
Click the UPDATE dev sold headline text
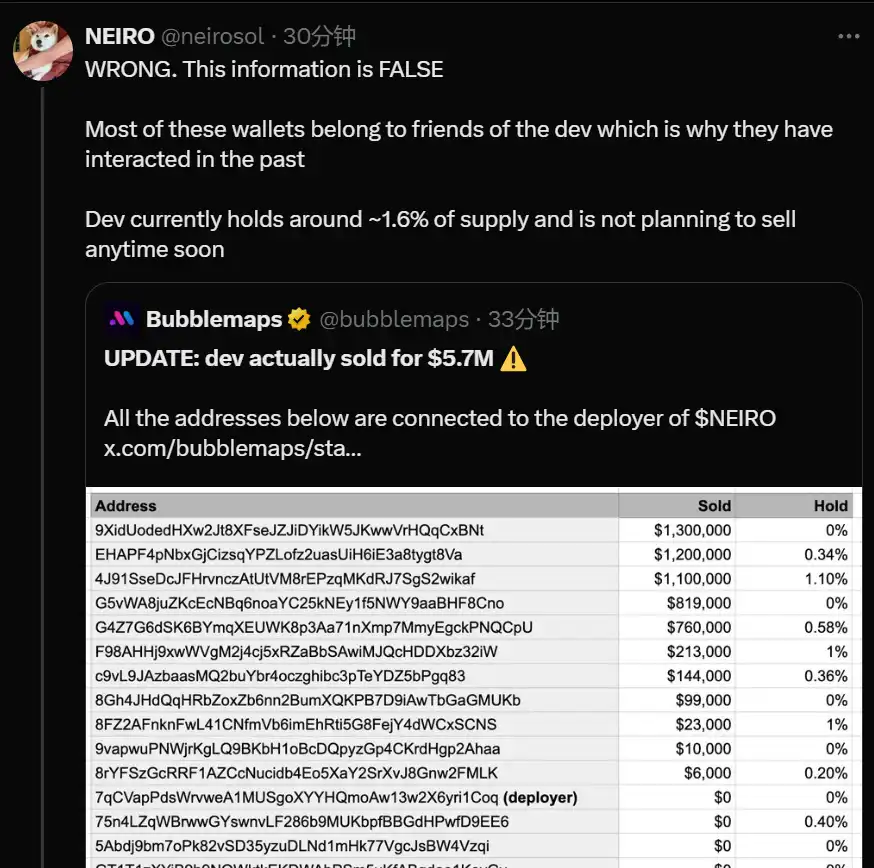coord(299,358)
